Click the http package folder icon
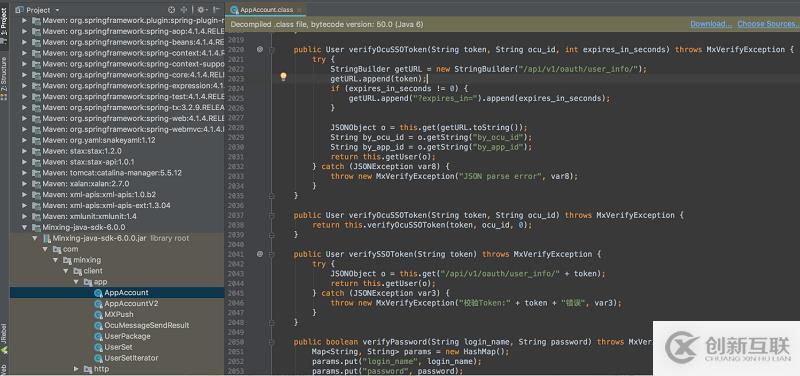Screen dimensions: 800x376 [88, 369]
